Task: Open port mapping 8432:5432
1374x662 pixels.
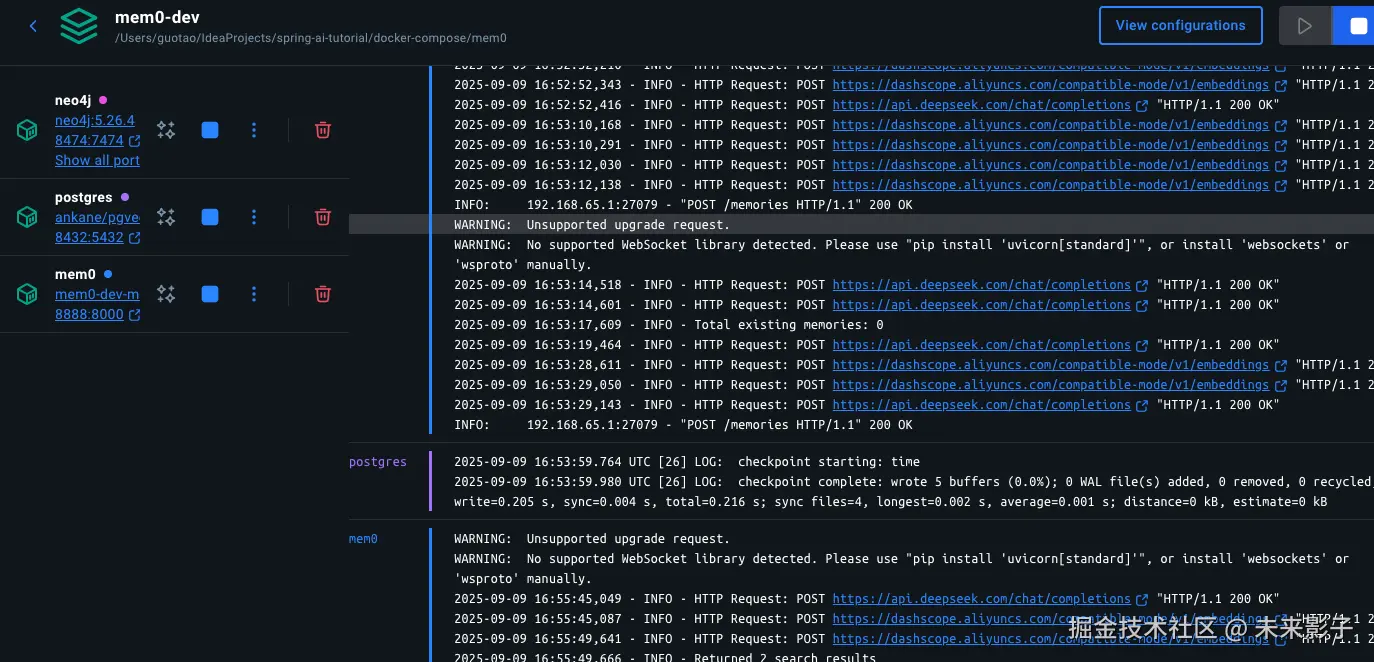Action: click(89, 237)
